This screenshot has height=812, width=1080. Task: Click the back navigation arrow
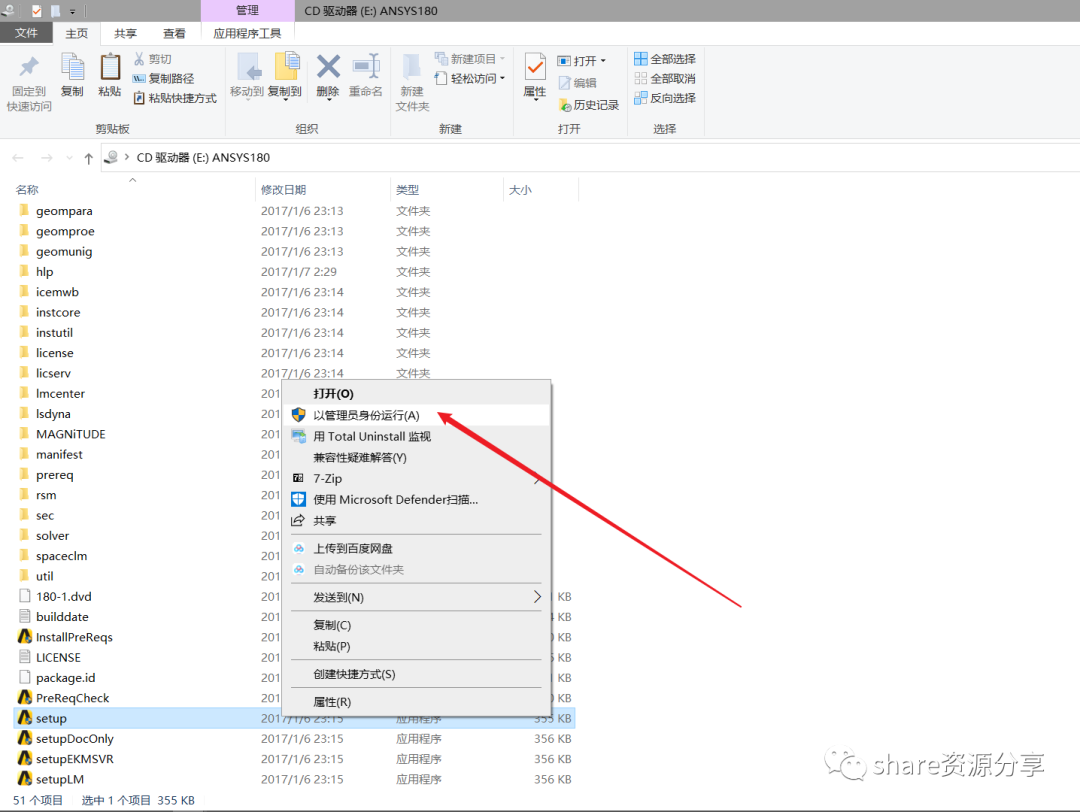[x=19, y=158]
